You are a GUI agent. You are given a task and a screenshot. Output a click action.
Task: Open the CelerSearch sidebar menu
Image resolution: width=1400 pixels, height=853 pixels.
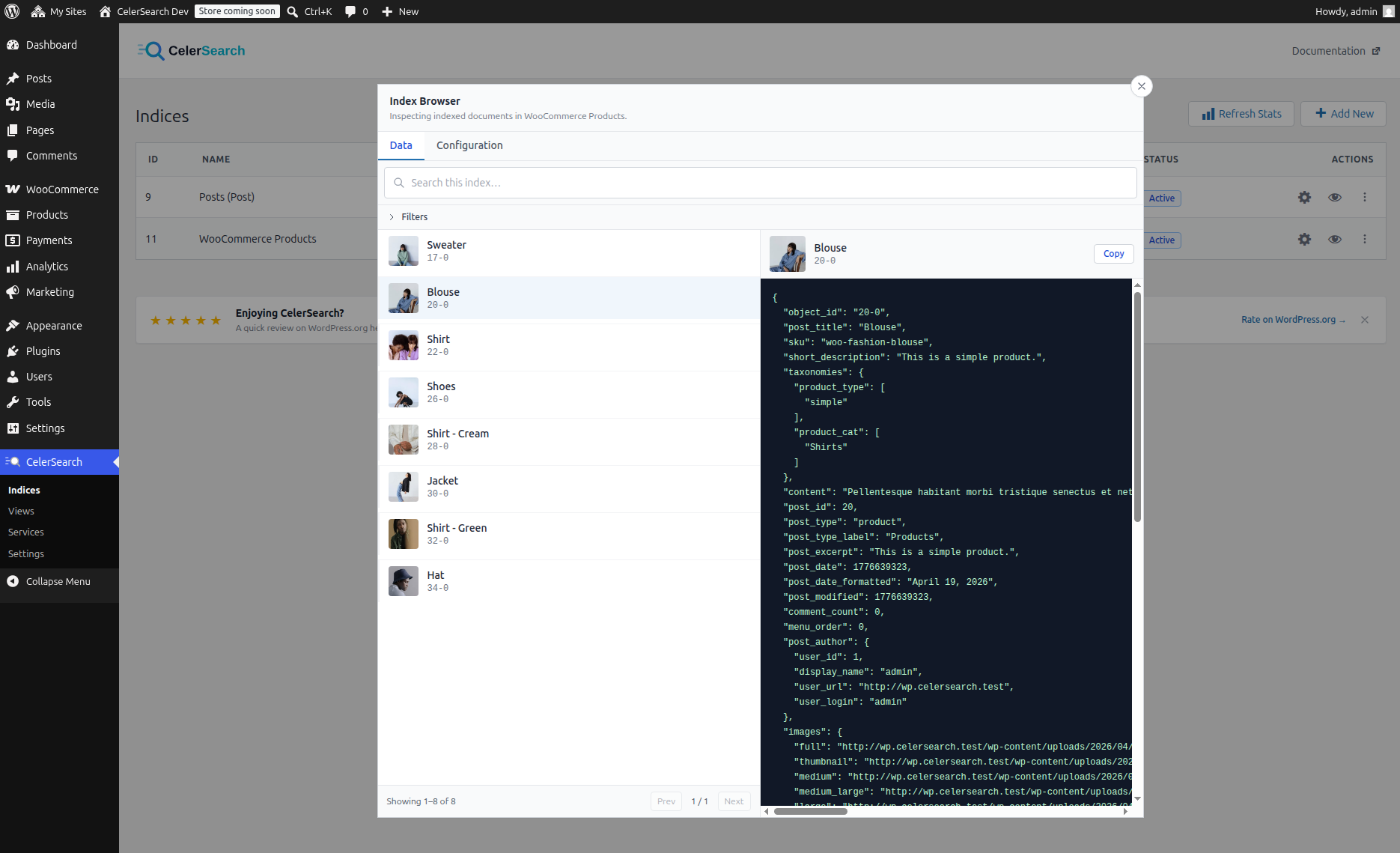click(x=59, y=462)
